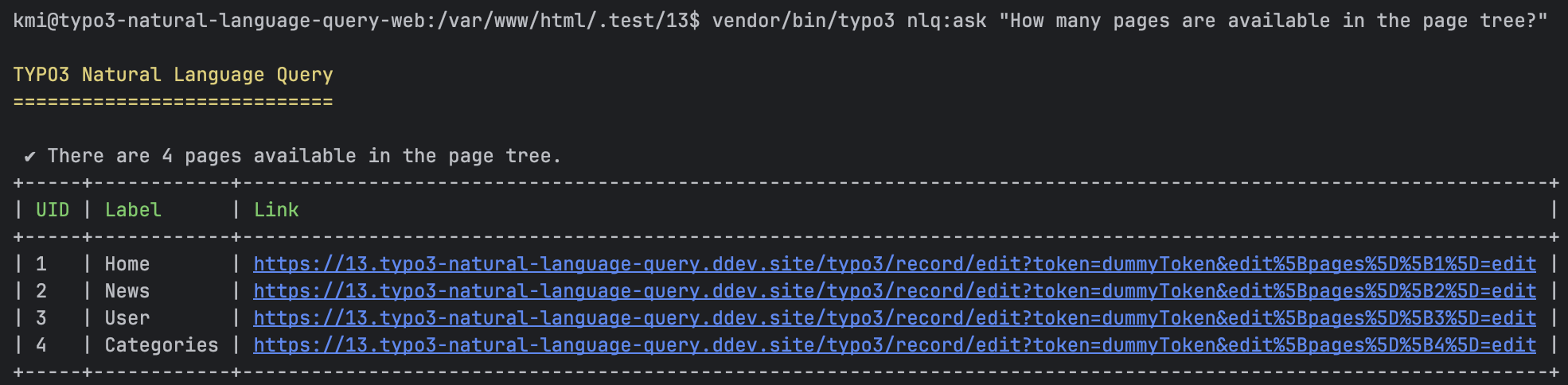
Task: Click the UID column header
Action: coord(53,210)
